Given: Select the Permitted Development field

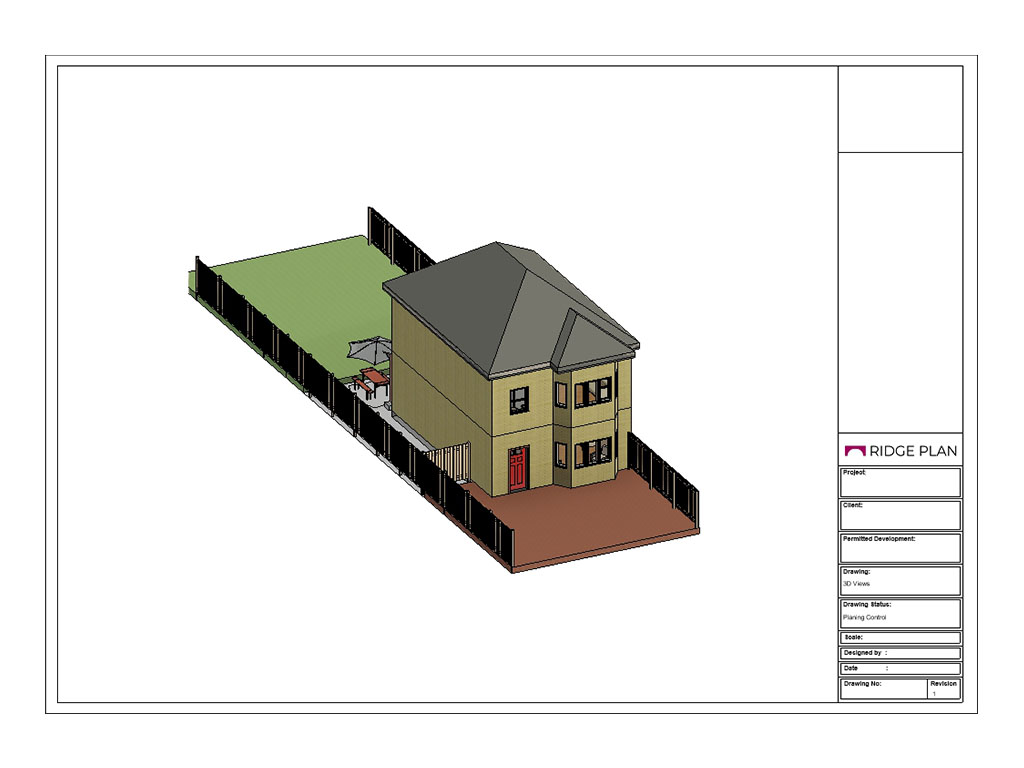Looking at the screenshot, I should 900,548.
